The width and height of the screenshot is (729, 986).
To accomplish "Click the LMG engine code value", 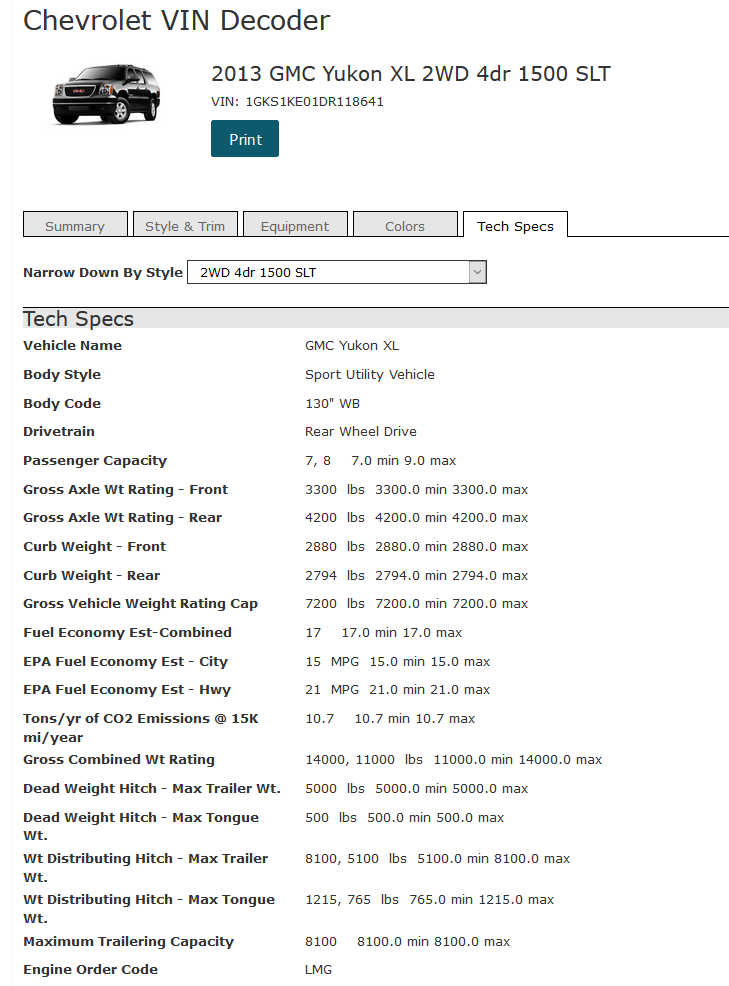I will (318, 970).
